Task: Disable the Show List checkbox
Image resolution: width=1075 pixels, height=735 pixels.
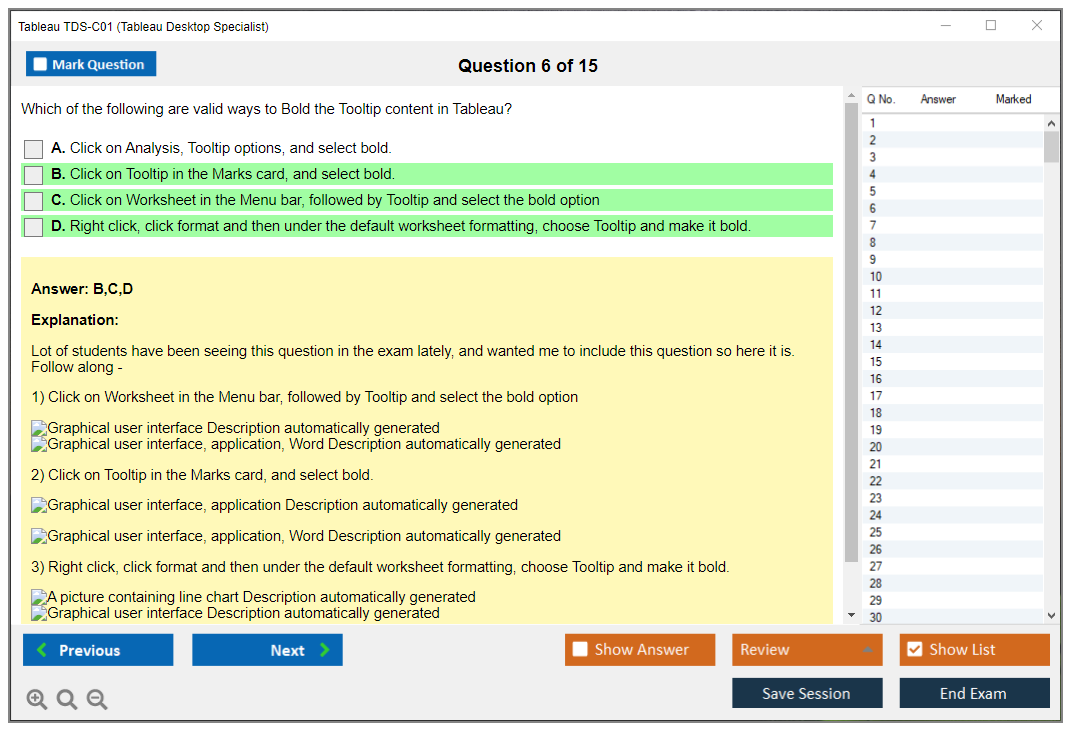Action: click(914, 650)
